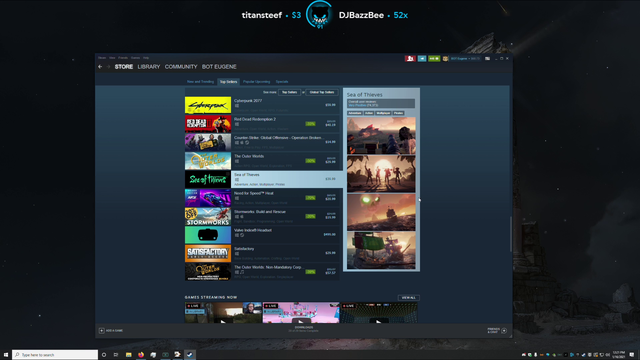This screenshot has width=640, height=360.
Task: Open Sea of Thieves logo thumbnail
Action: 208,179
